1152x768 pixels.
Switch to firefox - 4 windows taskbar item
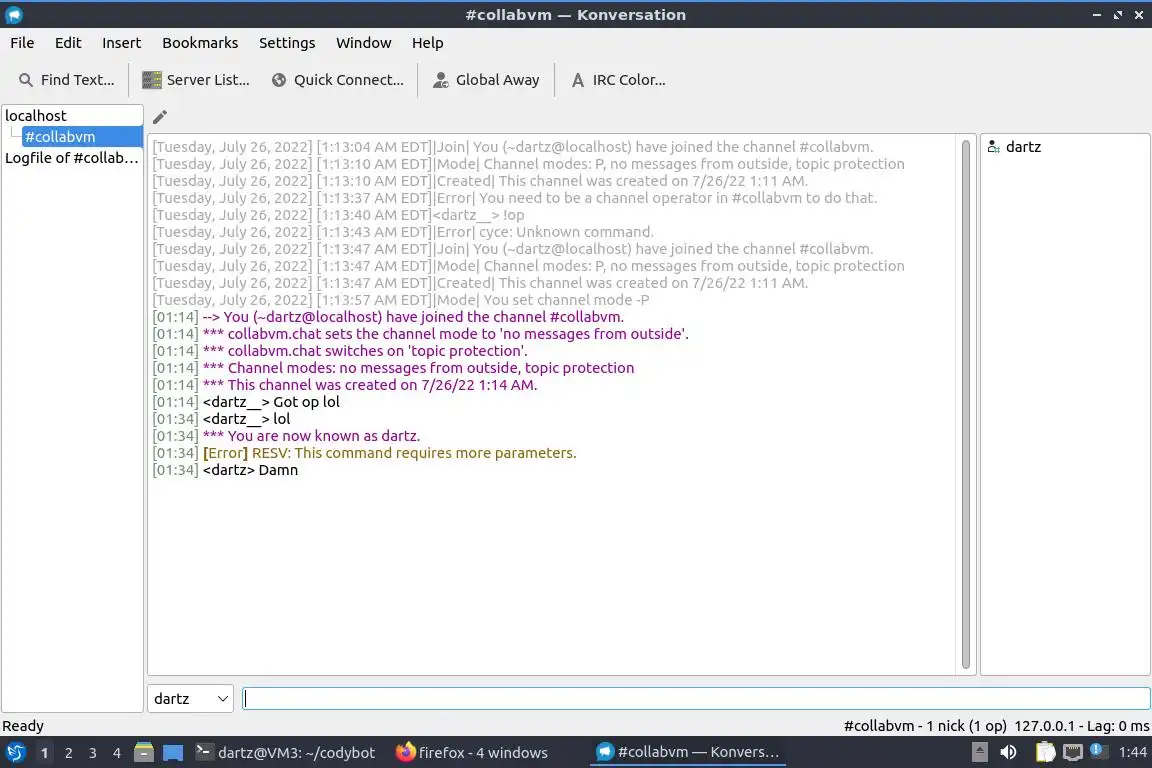click(x=472, y=753)
